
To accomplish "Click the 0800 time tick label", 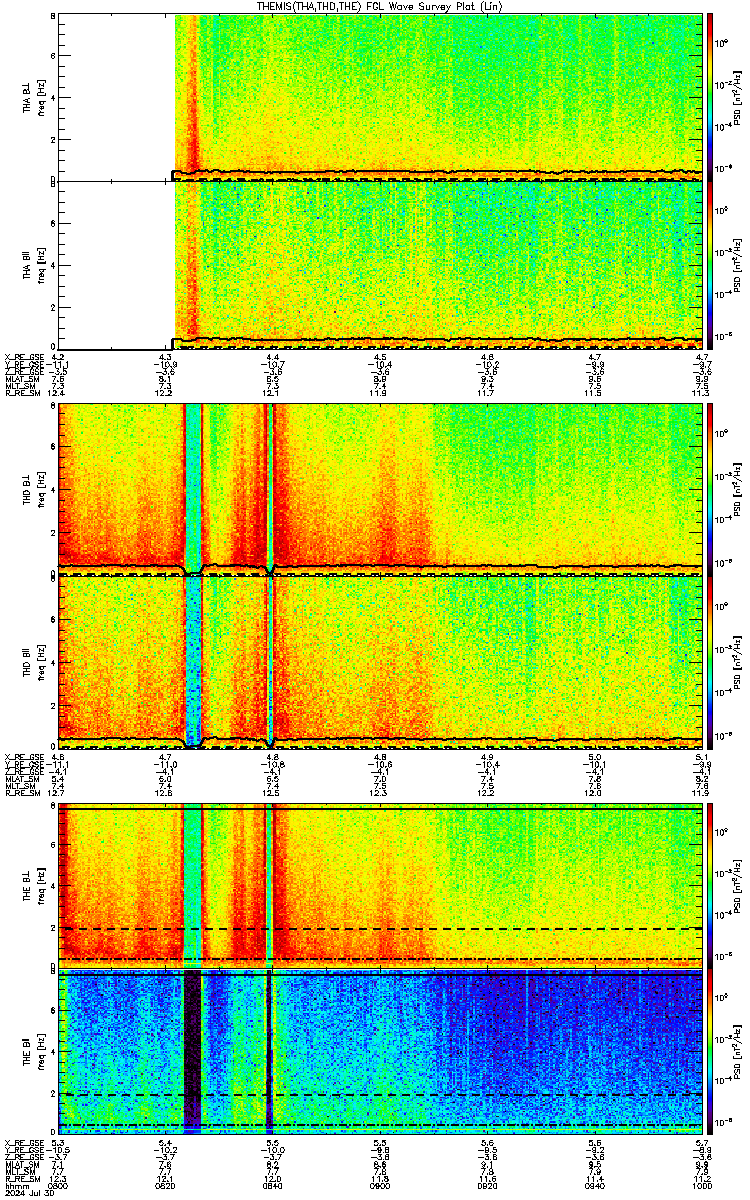I will click(58, 1185).
